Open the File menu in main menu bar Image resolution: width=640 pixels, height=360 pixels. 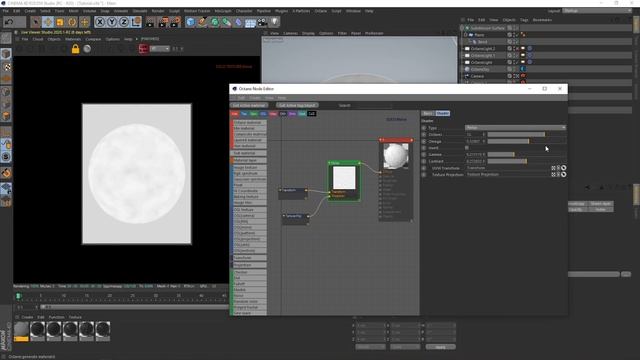tap(6, 11)
